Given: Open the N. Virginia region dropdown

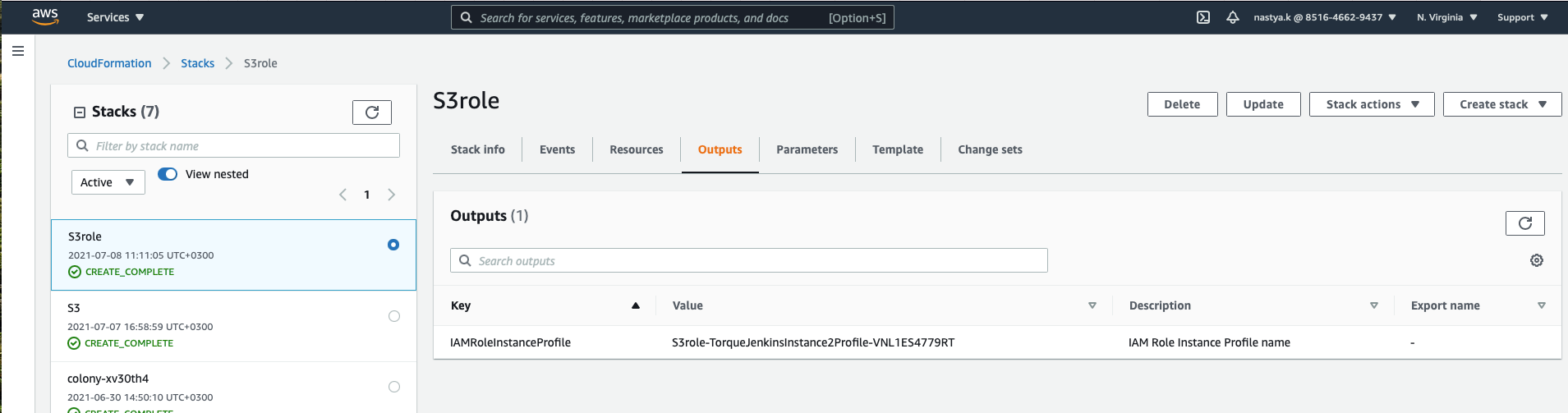Looking at the screenshot, I should [1447, 17].
